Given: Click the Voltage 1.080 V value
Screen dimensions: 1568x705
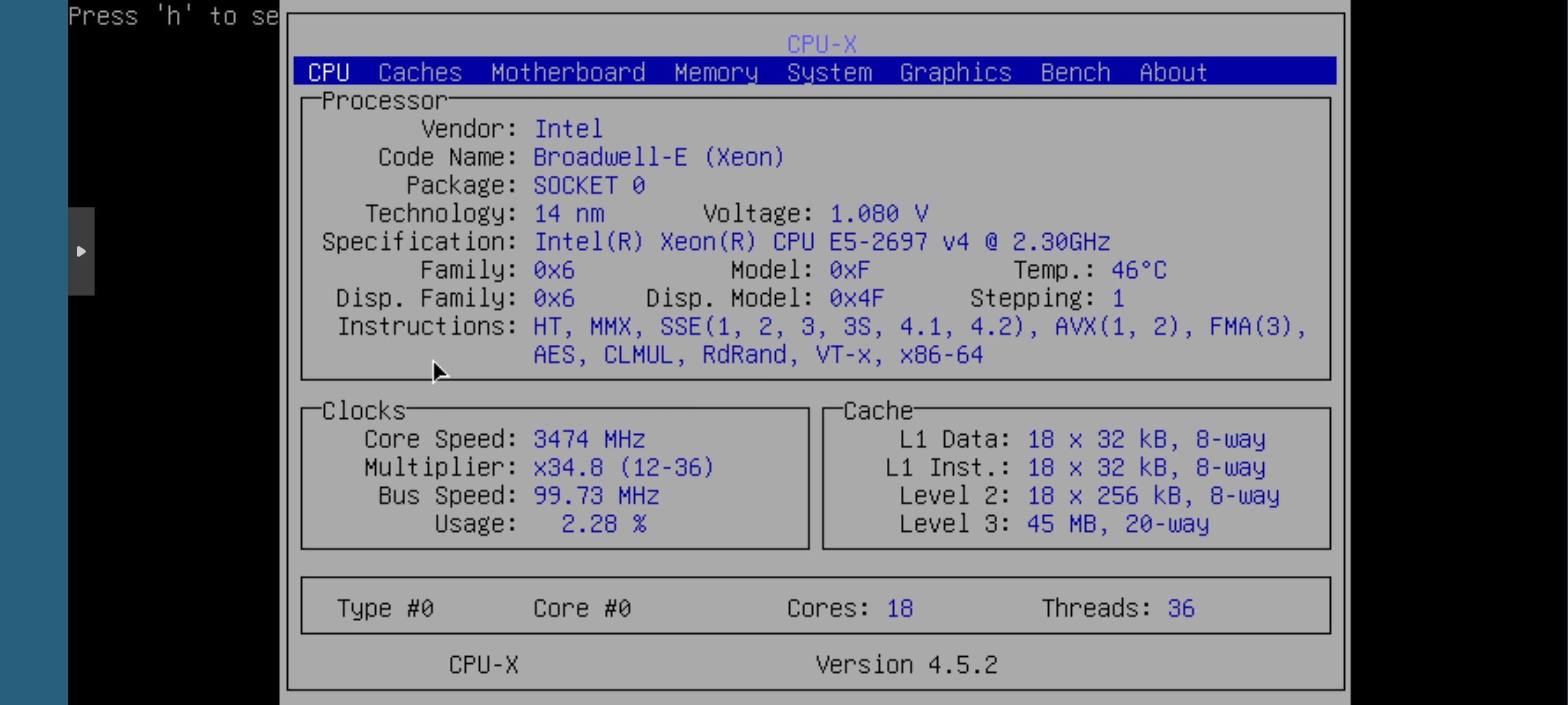Looking at the screenshot, I should pyautogui.click(x=879, y=214).
